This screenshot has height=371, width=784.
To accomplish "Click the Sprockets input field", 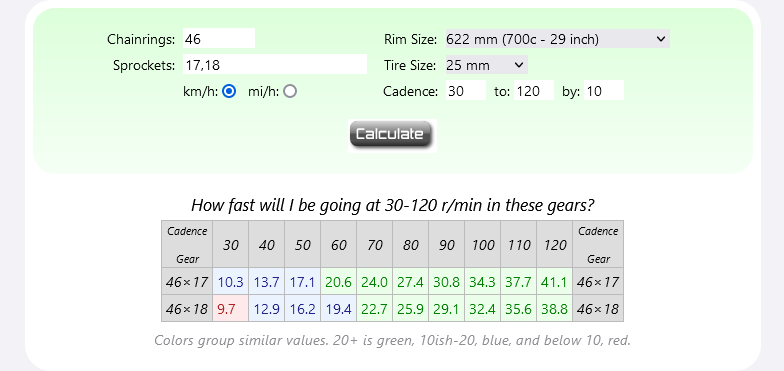I will 275,64.
